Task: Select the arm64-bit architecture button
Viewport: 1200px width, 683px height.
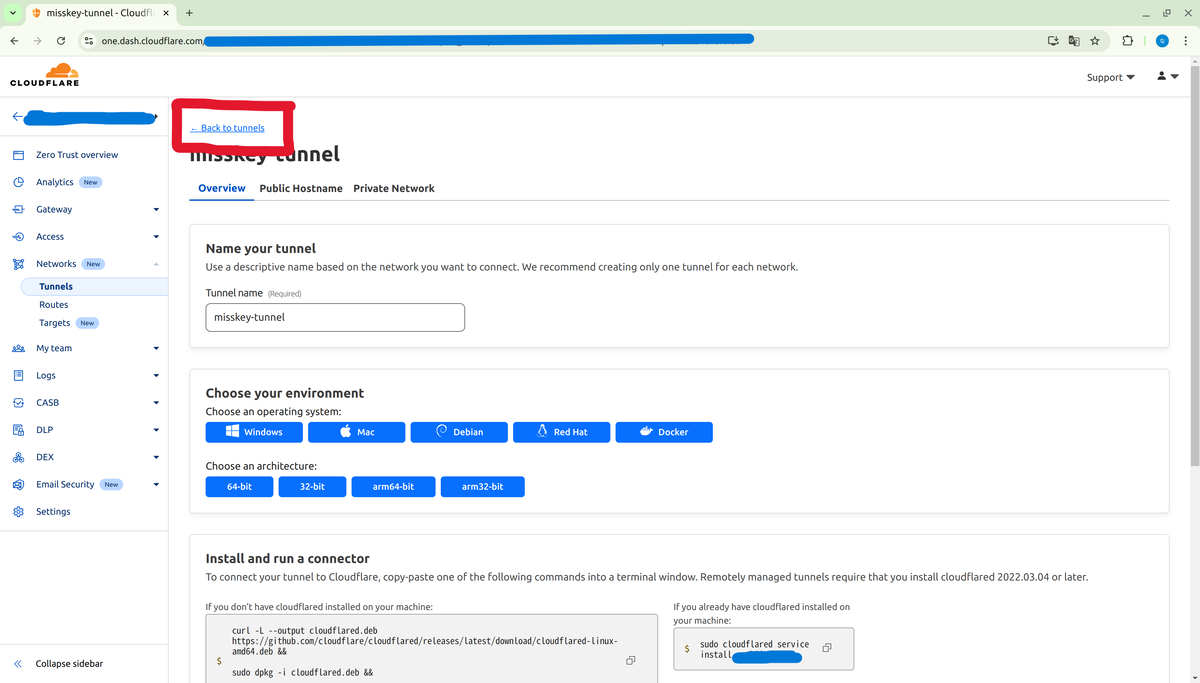Action: [x=393, y=487]
